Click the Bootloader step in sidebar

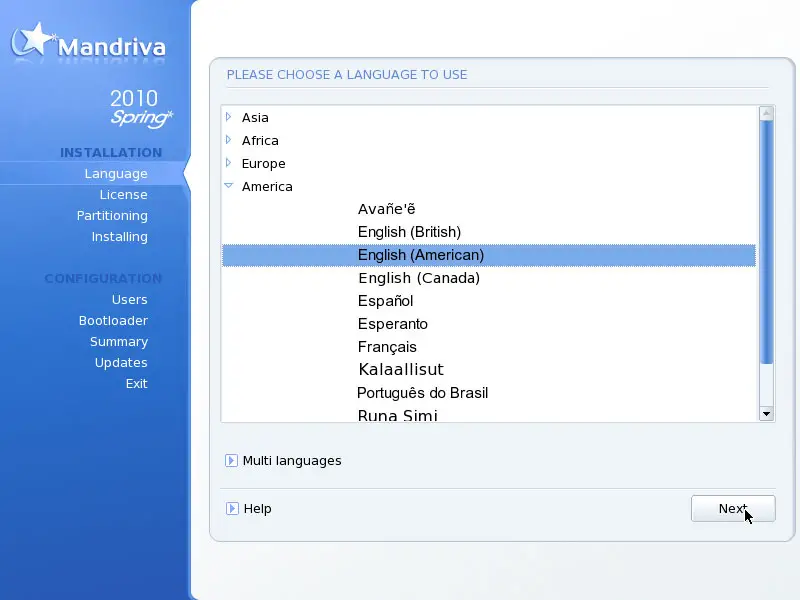coord(113,320)
